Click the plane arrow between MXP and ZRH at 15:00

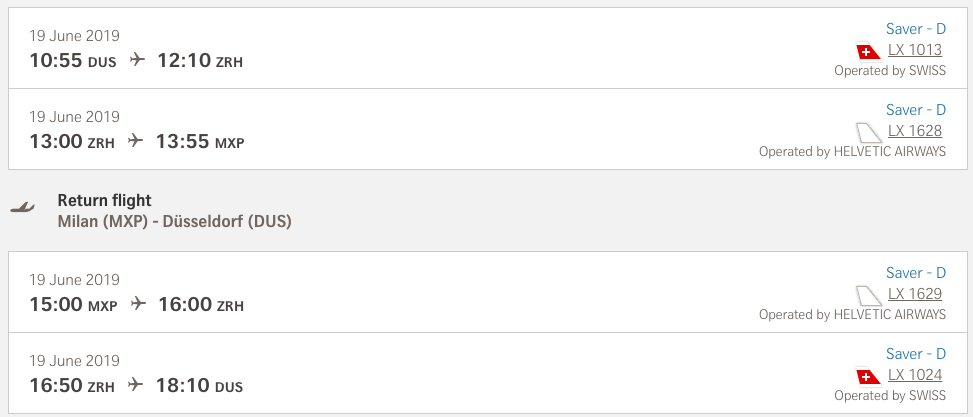[x=138, y=304]
